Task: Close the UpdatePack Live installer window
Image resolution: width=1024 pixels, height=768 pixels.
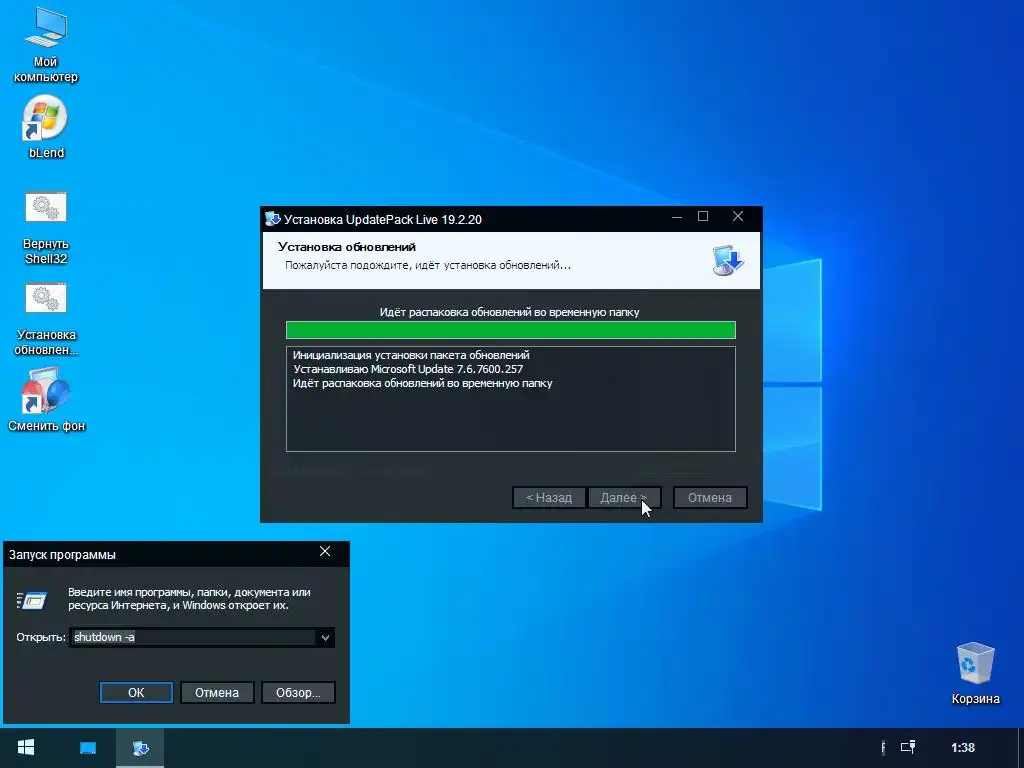Action: point(738,217)
